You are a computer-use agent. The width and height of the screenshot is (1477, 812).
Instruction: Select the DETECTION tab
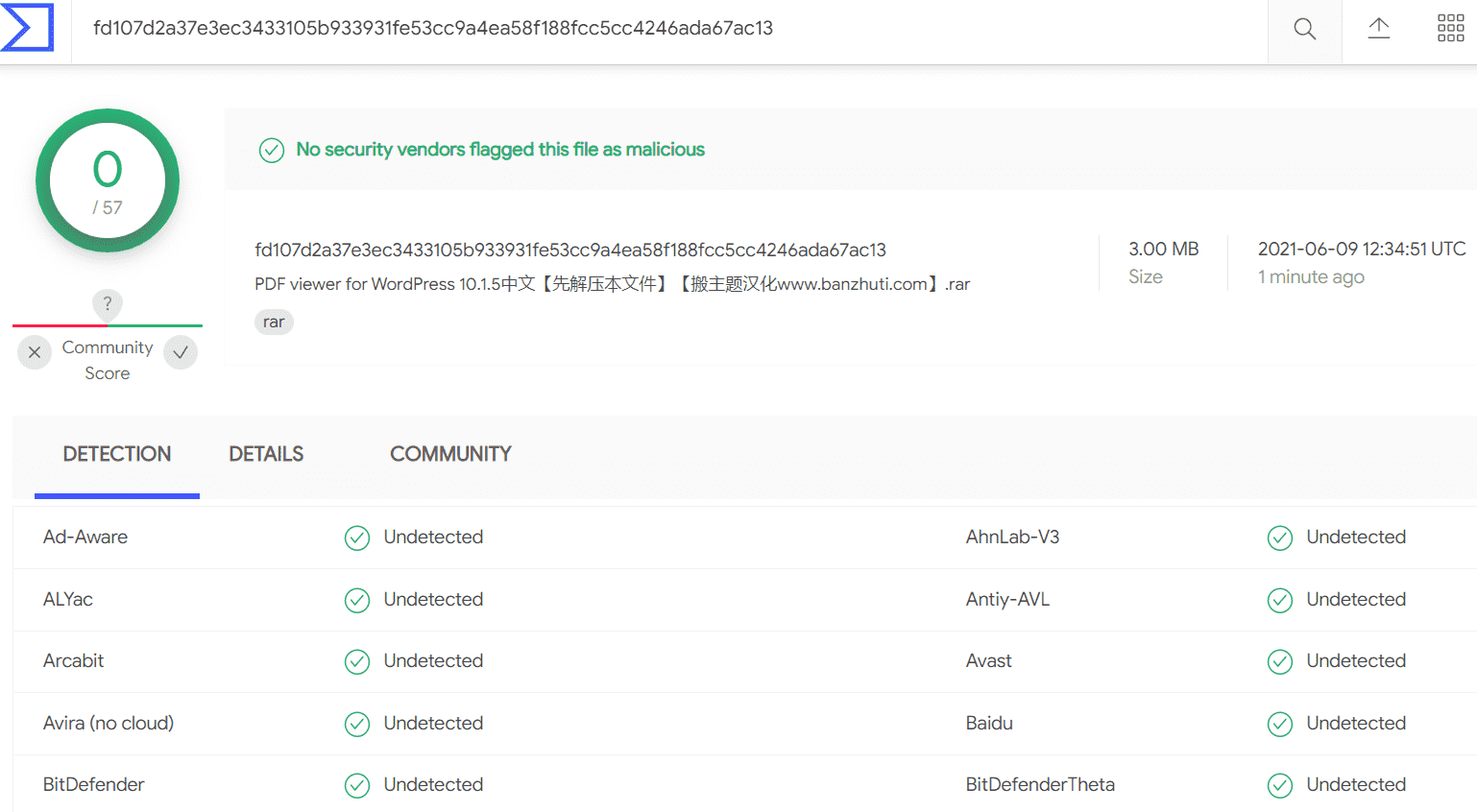[117, 454]
